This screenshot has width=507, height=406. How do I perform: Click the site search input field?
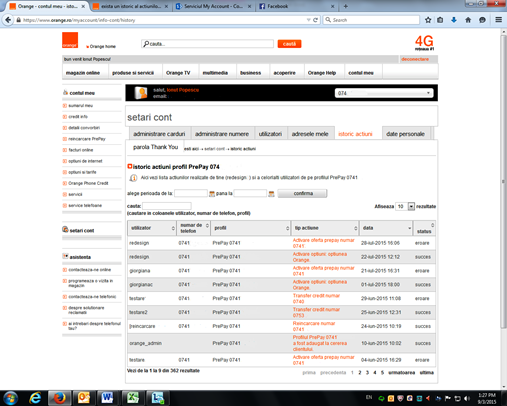pyautogui.click(x=207, y=44)
